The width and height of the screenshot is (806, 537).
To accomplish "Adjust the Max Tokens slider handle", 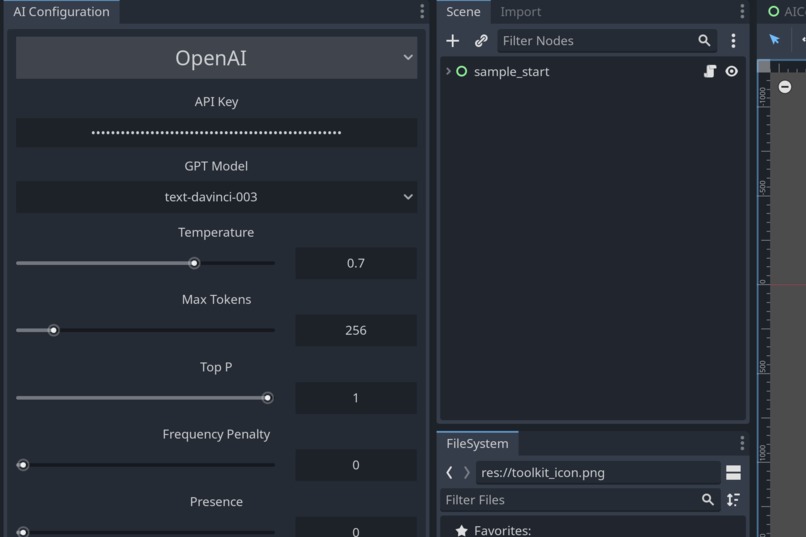I will coord(53,330).
